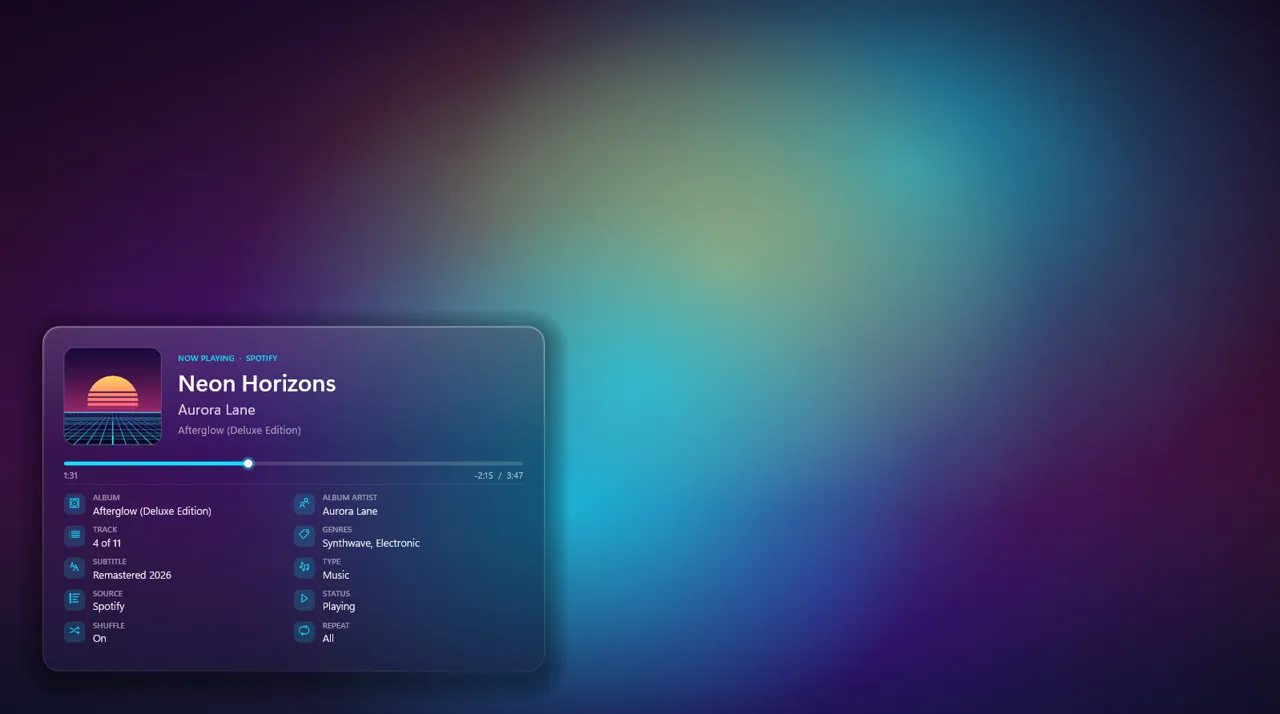Image resolution: width=1280 pixels, height=714 pixels.
Task: Click the Afterglow (Deluxe Edition) text under artist
Action: (239, 430)
